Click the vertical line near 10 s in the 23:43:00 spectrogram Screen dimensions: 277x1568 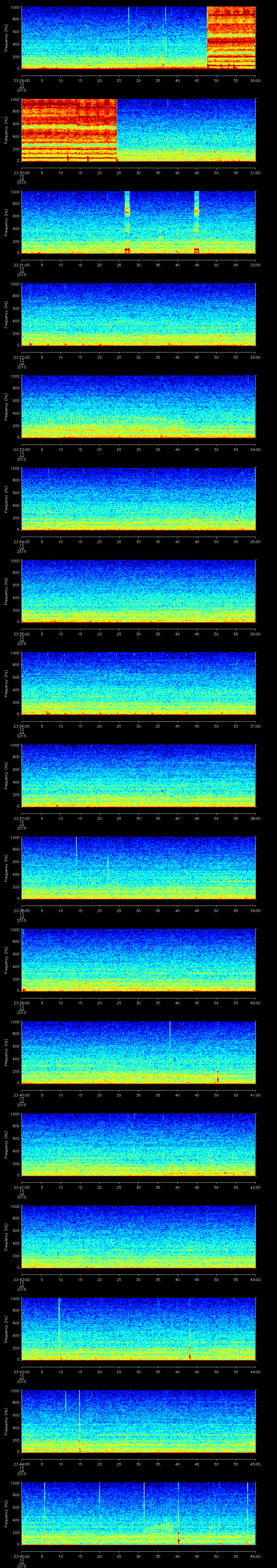59,1320
